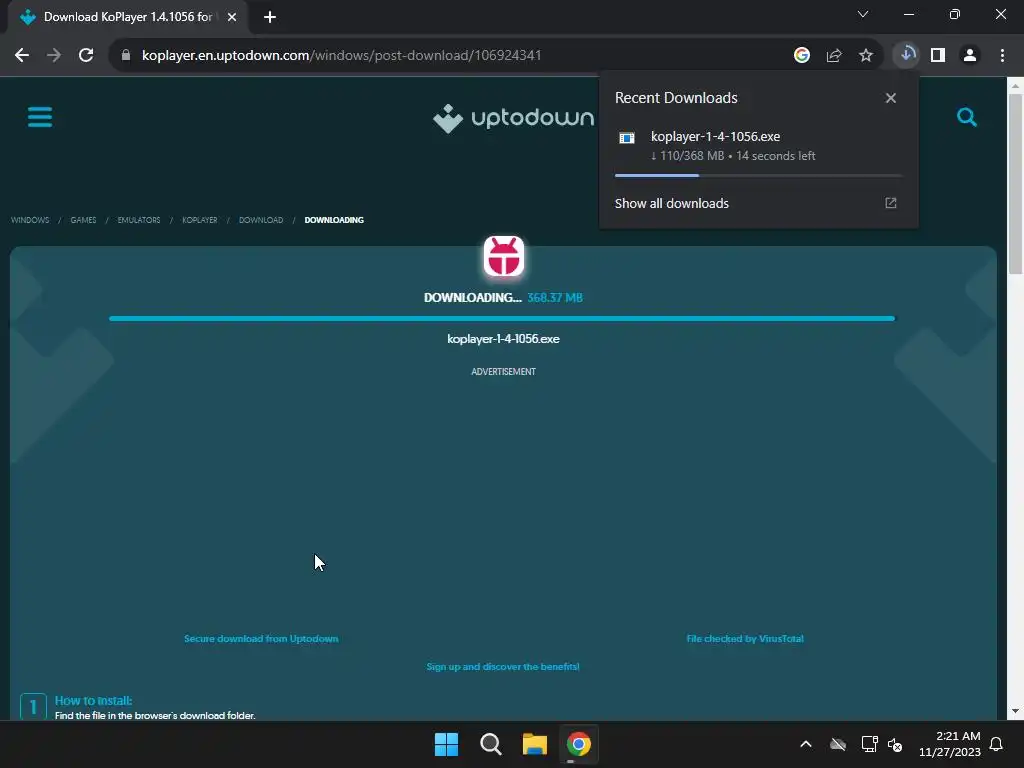Screen dimensions: 1024x768
Task: Click the GAMES breadcrumb
Action: click(x=83, y=220)
